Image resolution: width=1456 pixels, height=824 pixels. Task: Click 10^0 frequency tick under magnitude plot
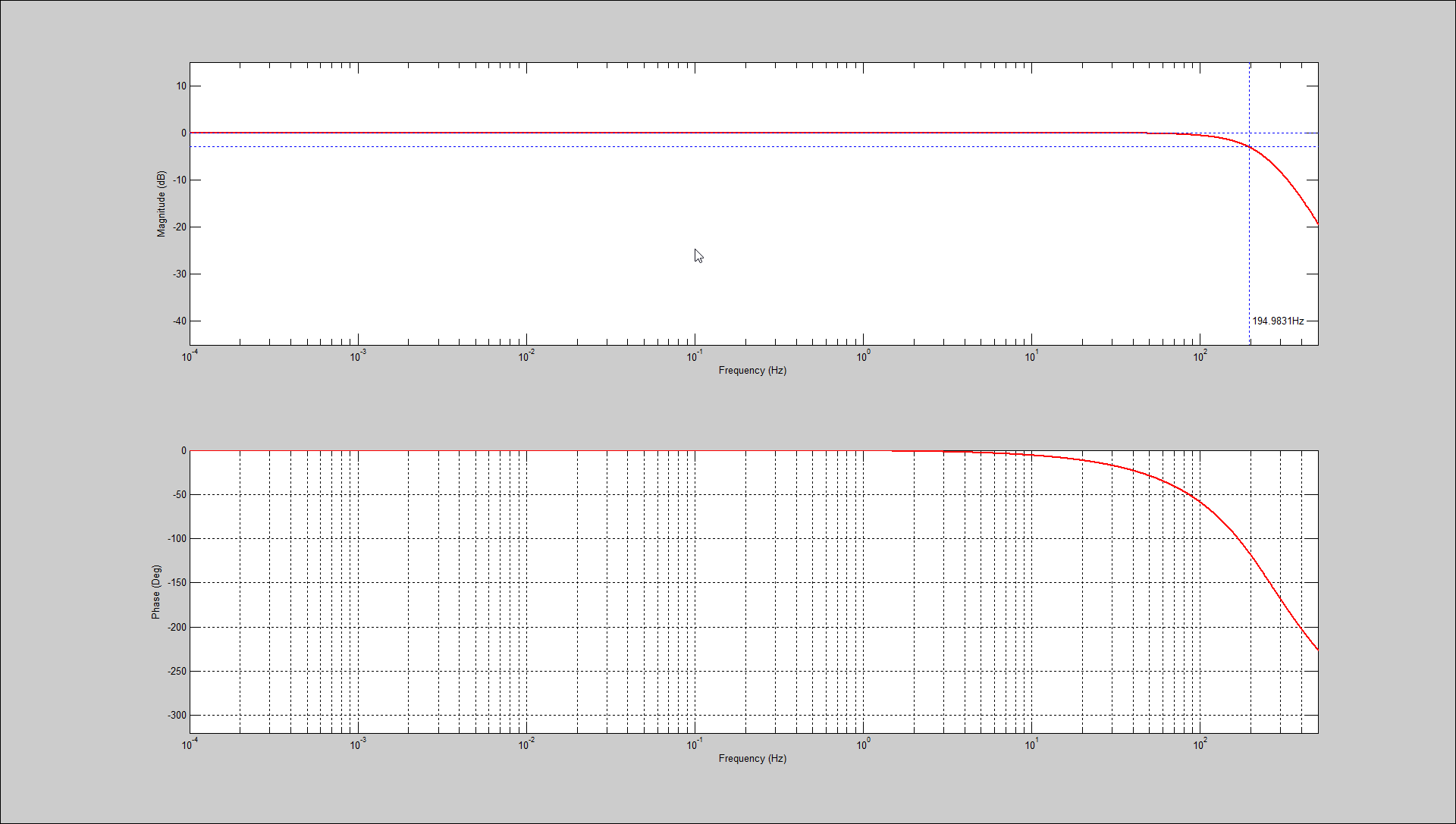coord(864,356)
